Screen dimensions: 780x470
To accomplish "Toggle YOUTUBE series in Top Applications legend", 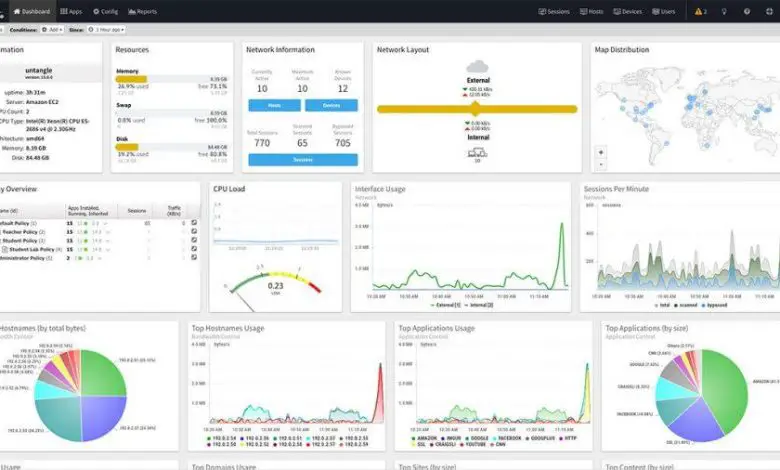I will pos(473,444).
